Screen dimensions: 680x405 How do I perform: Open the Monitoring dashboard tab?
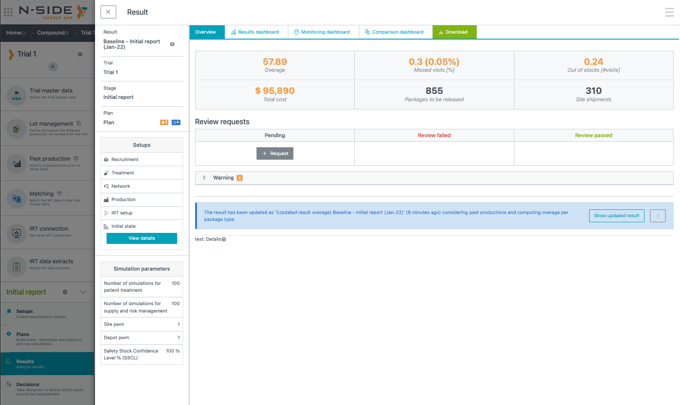click(322, 32)
